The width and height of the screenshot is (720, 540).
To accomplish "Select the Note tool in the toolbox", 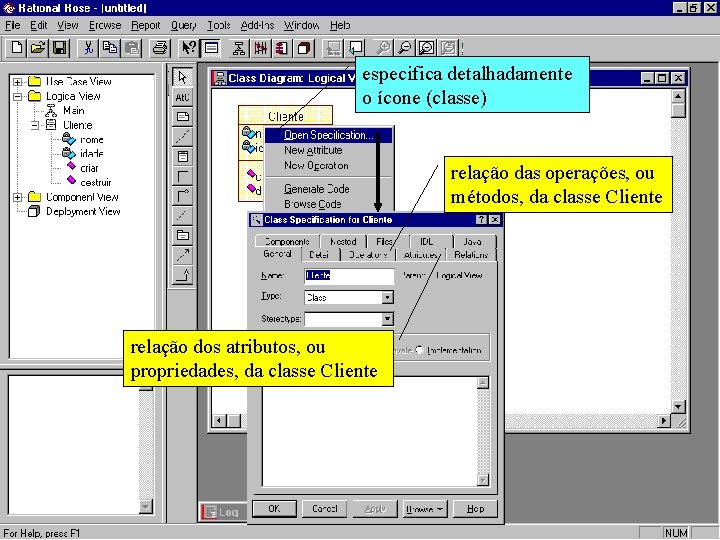I will pyautogui.click(x=182, y=117).
